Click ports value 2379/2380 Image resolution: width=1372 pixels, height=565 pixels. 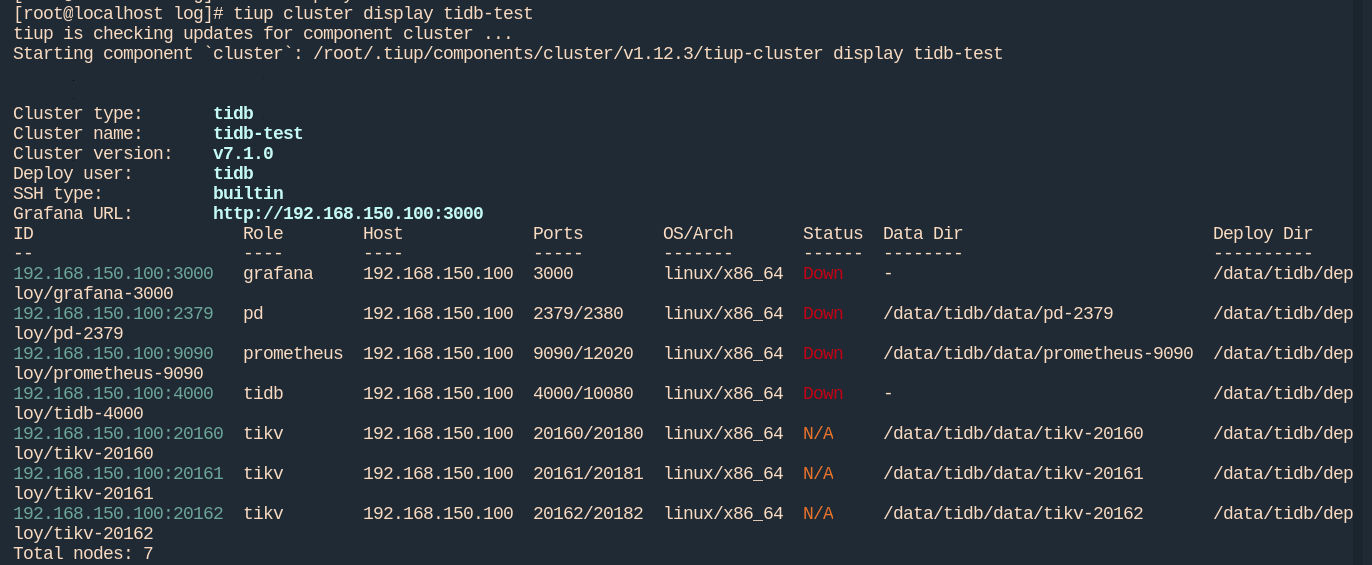click(578, 313)
